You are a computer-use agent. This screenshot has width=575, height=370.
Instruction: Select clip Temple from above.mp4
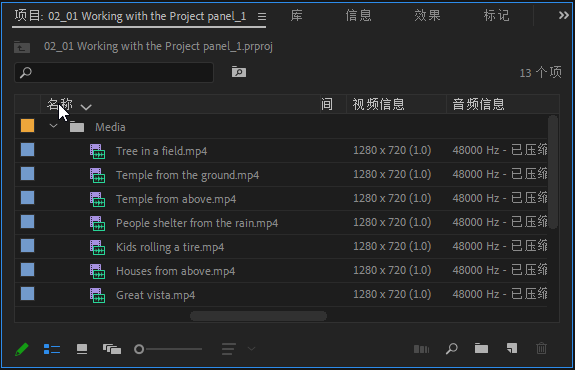[176, 199]
